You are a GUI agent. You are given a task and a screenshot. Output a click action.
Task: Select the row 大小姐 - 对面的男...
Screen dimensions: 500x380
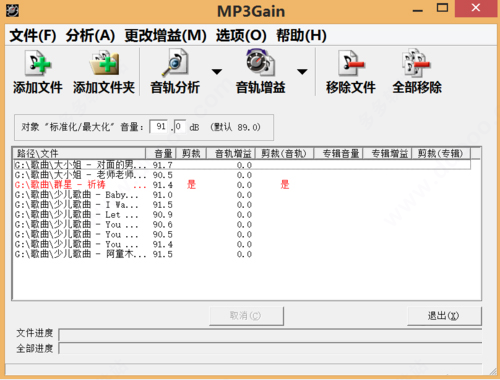242,165
